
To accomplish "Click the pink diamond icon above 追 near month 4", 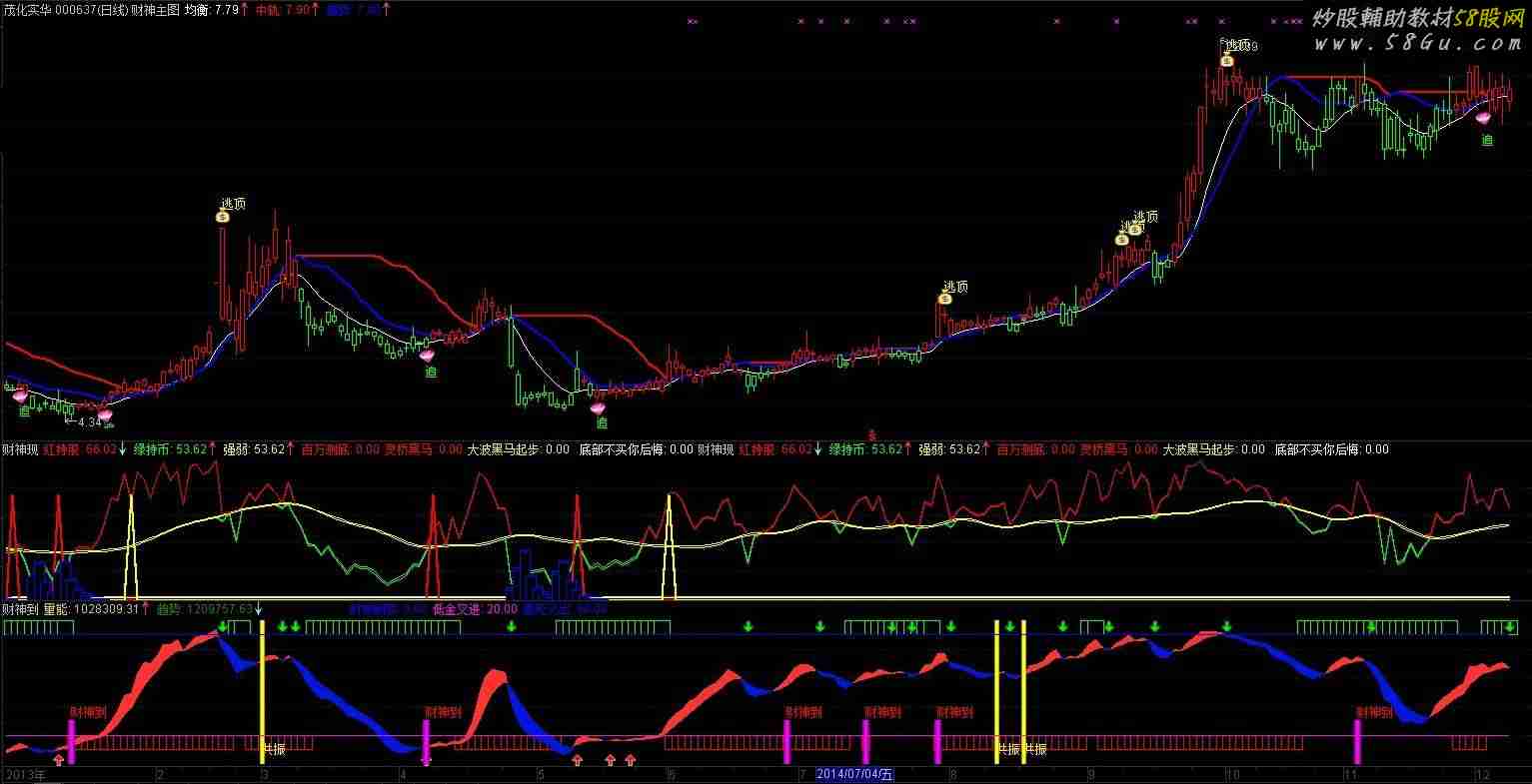I will [427, 355].
